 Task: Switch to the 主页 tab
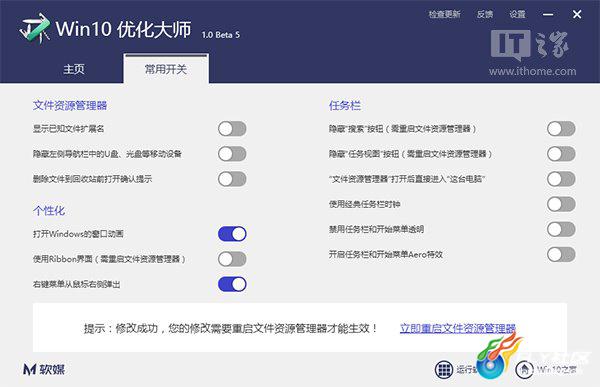[74, 69]
